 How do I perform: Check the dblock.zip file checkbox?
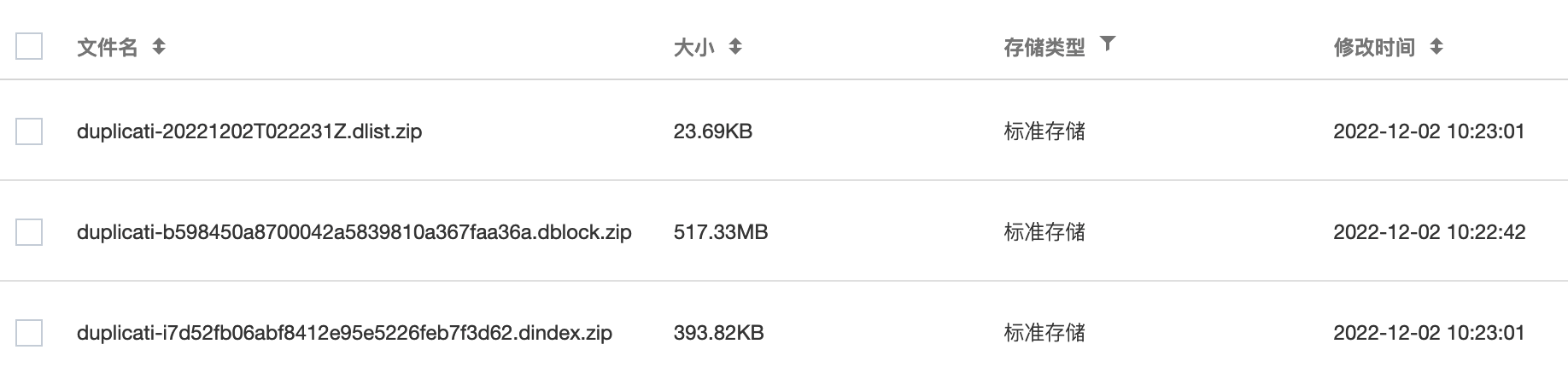point(29,232)
